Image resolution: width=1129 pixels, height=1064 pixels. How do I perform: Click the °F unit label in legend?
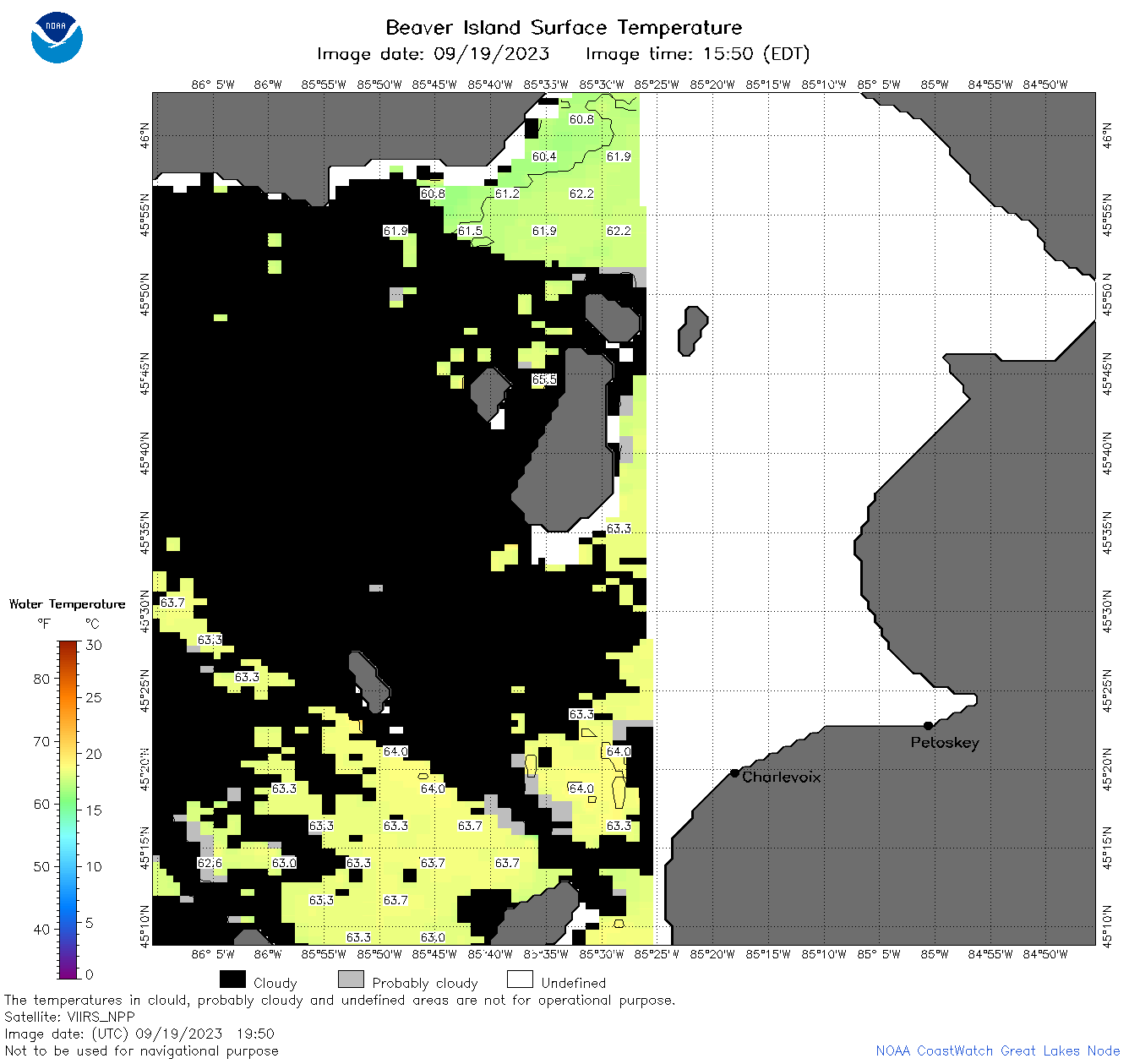[x=44, y=624]
